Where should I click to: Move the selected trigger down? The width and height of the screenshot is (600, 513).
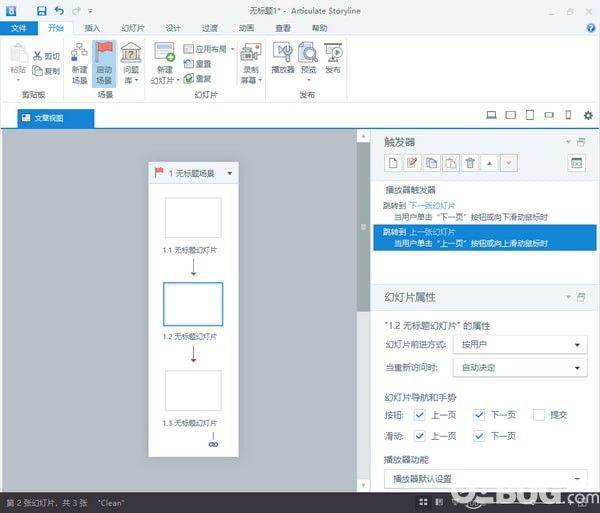click(x=509, y=163)
